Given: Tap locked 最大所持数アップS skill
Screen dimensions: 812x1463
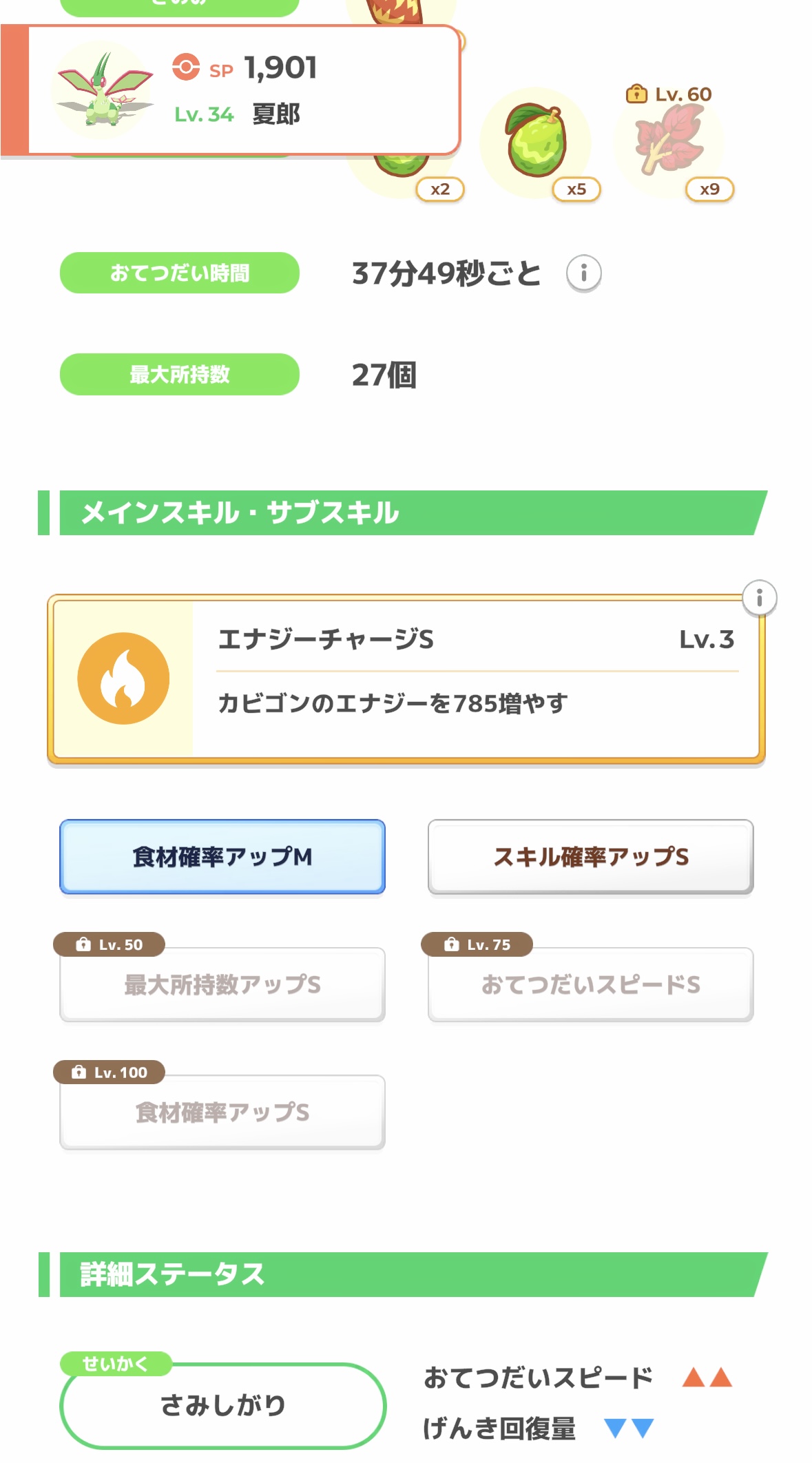Looking at the screenshot, I should 222,984.
